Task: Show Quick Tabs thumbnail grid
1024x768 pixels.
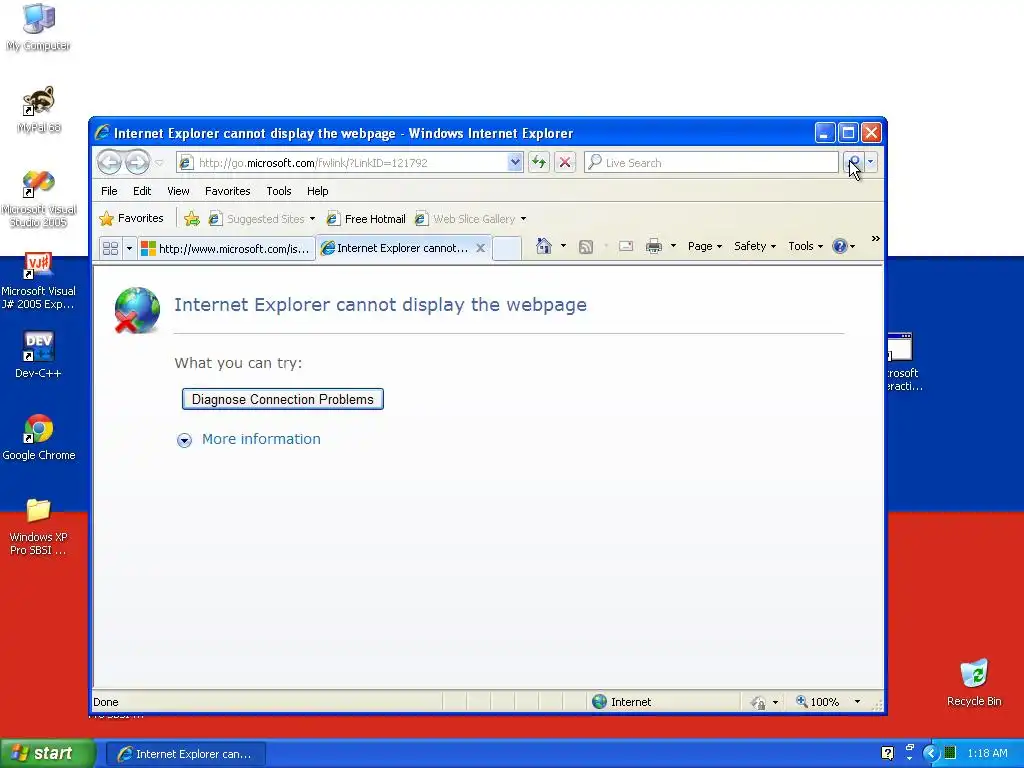Action: [110, 248]
